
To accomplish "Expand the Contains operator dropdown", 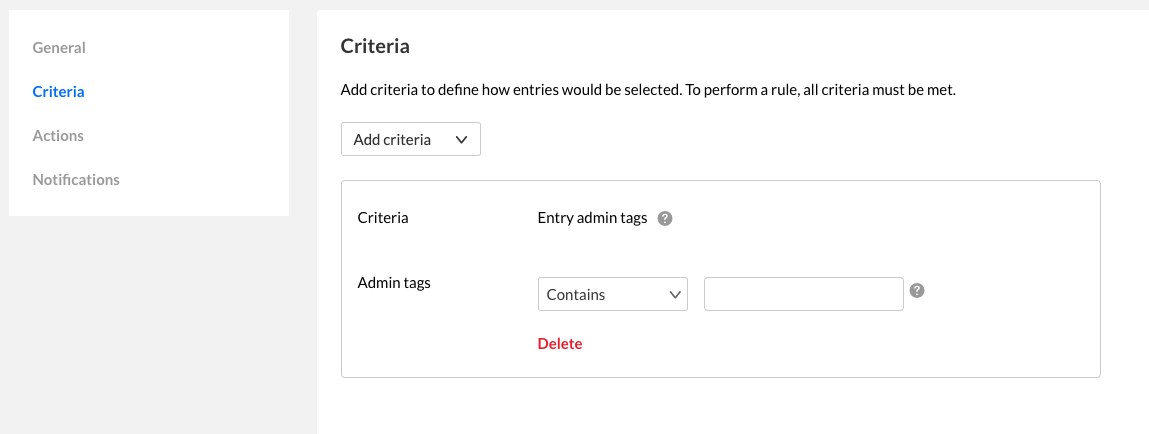I will pos(612,295).
